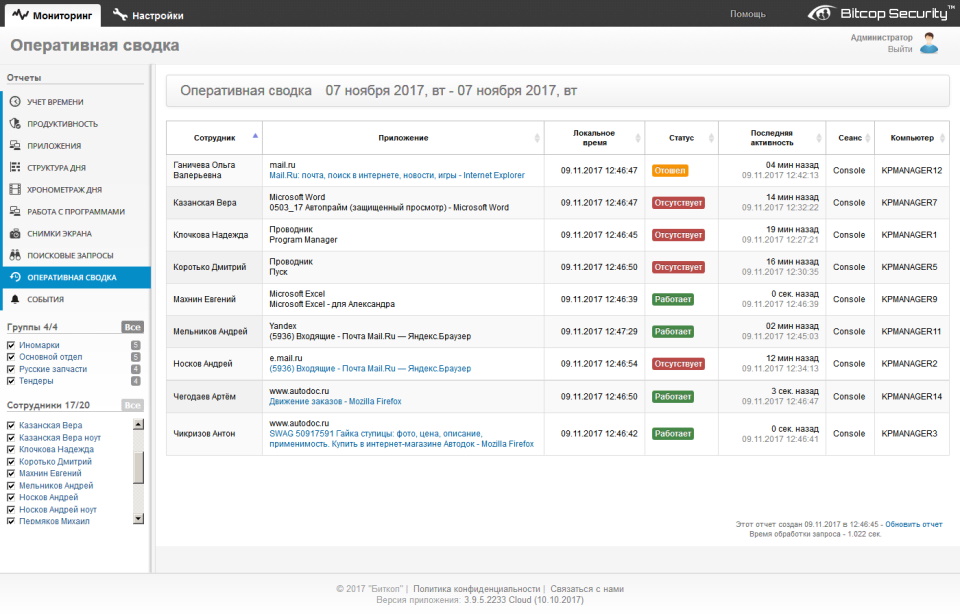Toggle the Тендеры group checkbox
Image resolution: width=960 pixels, height=616 pixels.
point(11,381)
